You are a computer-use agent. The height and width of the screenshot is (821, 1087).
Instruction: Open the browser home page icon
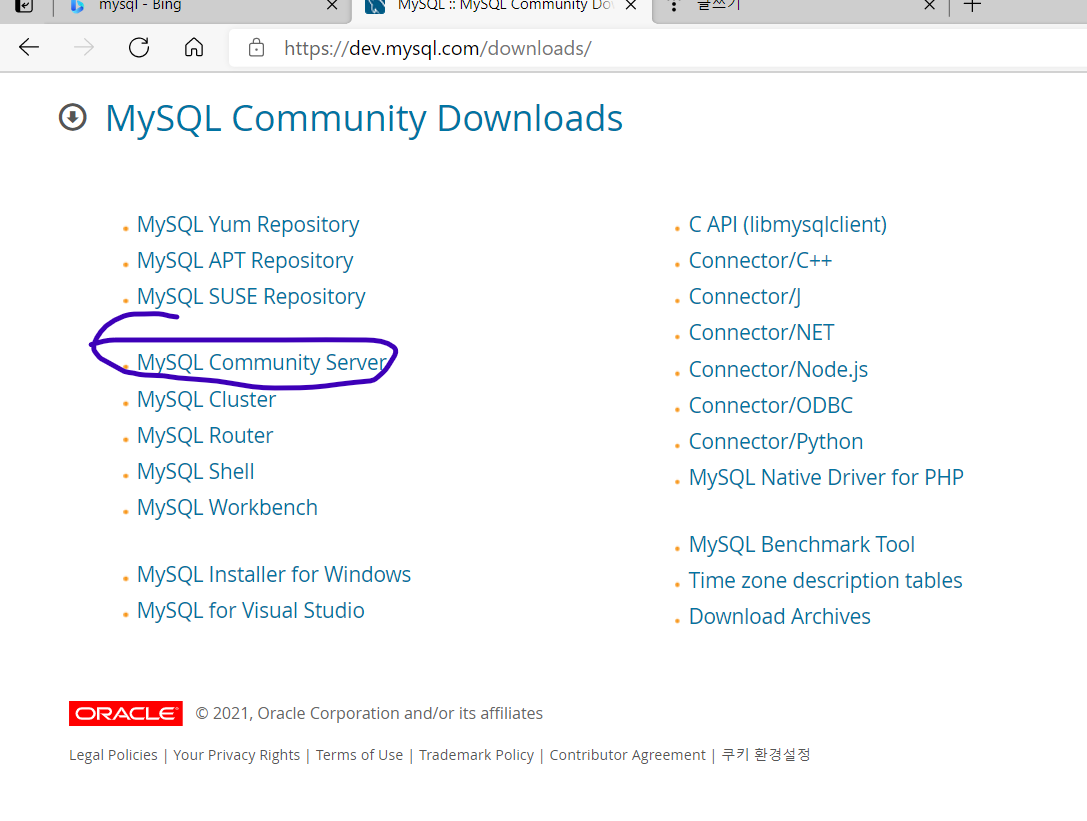point(194,47)
